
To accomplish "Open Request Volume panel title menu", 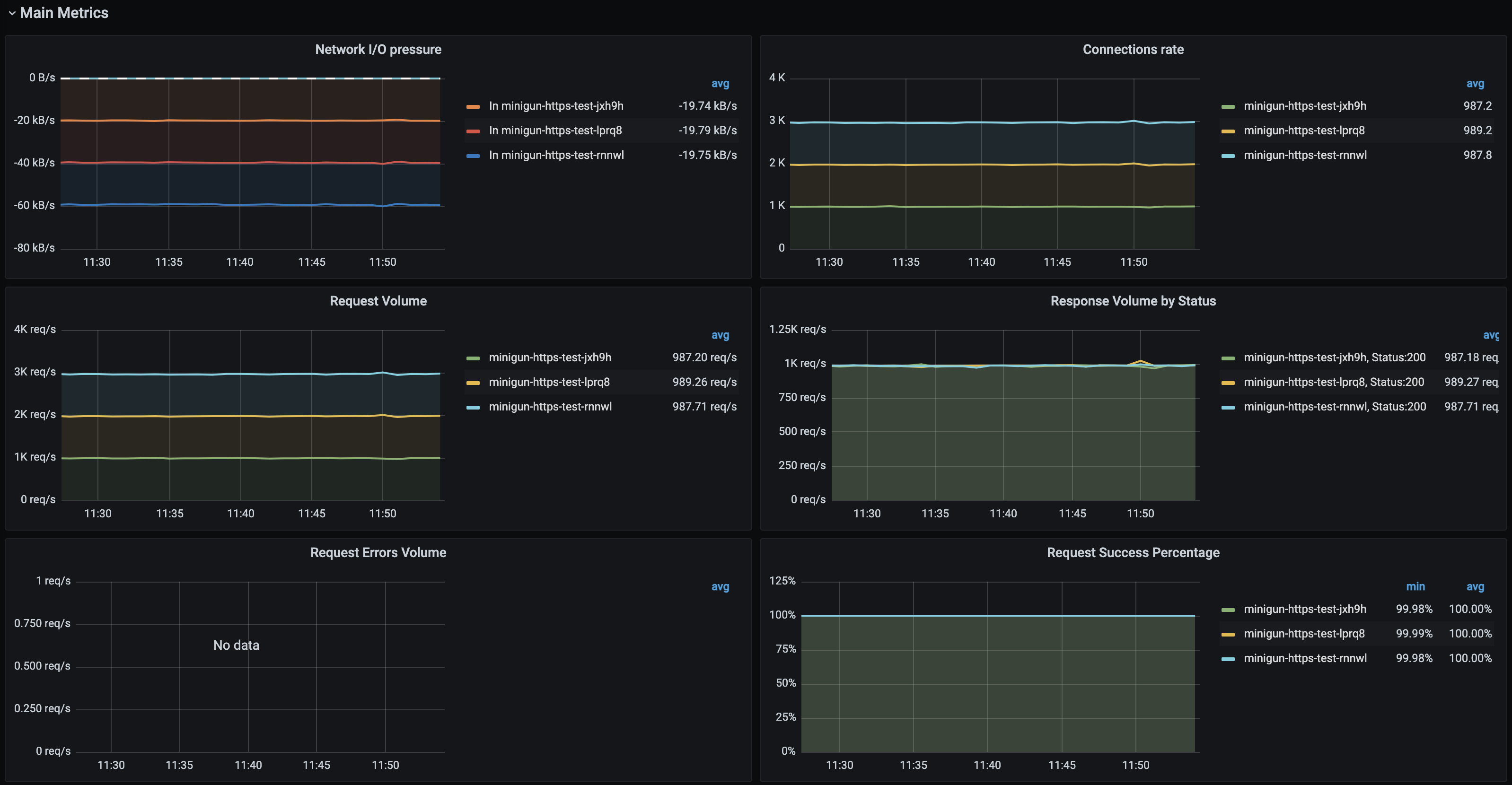I will tap(378, 301).
